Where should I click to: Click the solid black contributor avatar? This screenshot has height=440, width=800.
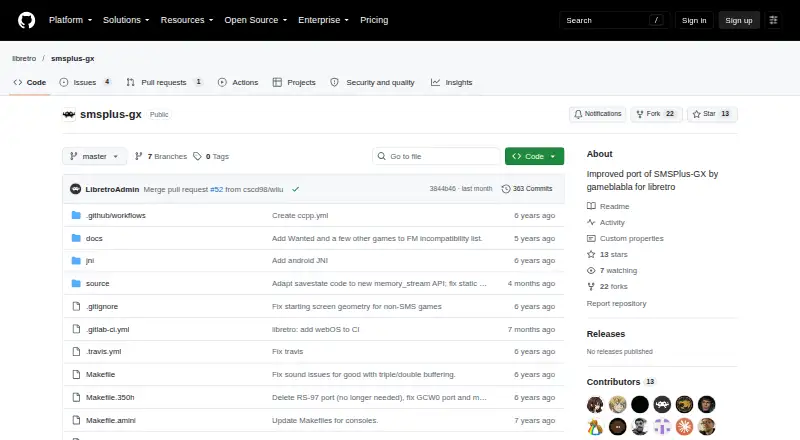pos(640,404)
